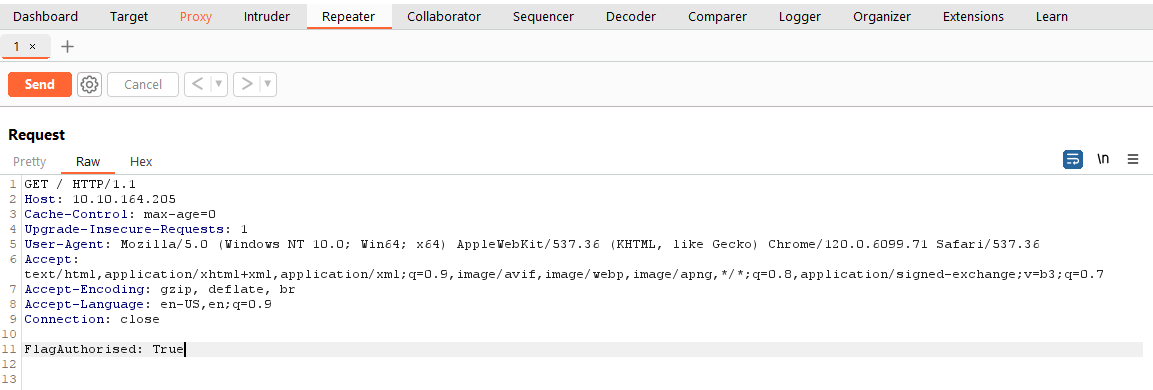Toggle message line wrap icon
Viewport: 1153px width, 390px height.
click(x=1073, y=159)
